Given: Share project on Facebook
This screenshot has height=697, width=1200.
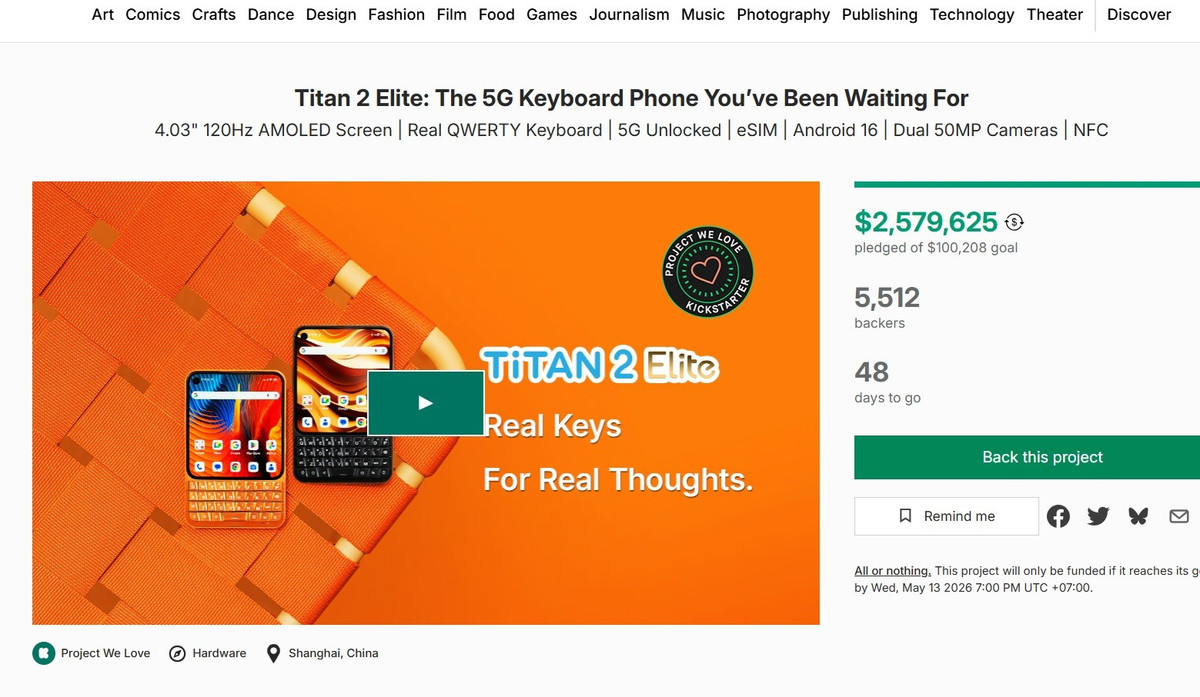Looking at the screenshot, I should pos(1058,516).
